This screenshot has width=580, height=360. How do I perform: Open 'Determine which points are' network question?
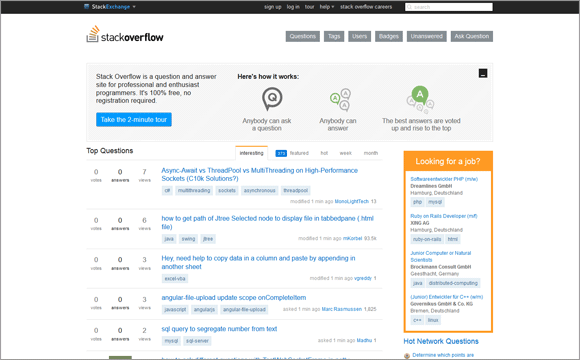[x=443, y=355]
